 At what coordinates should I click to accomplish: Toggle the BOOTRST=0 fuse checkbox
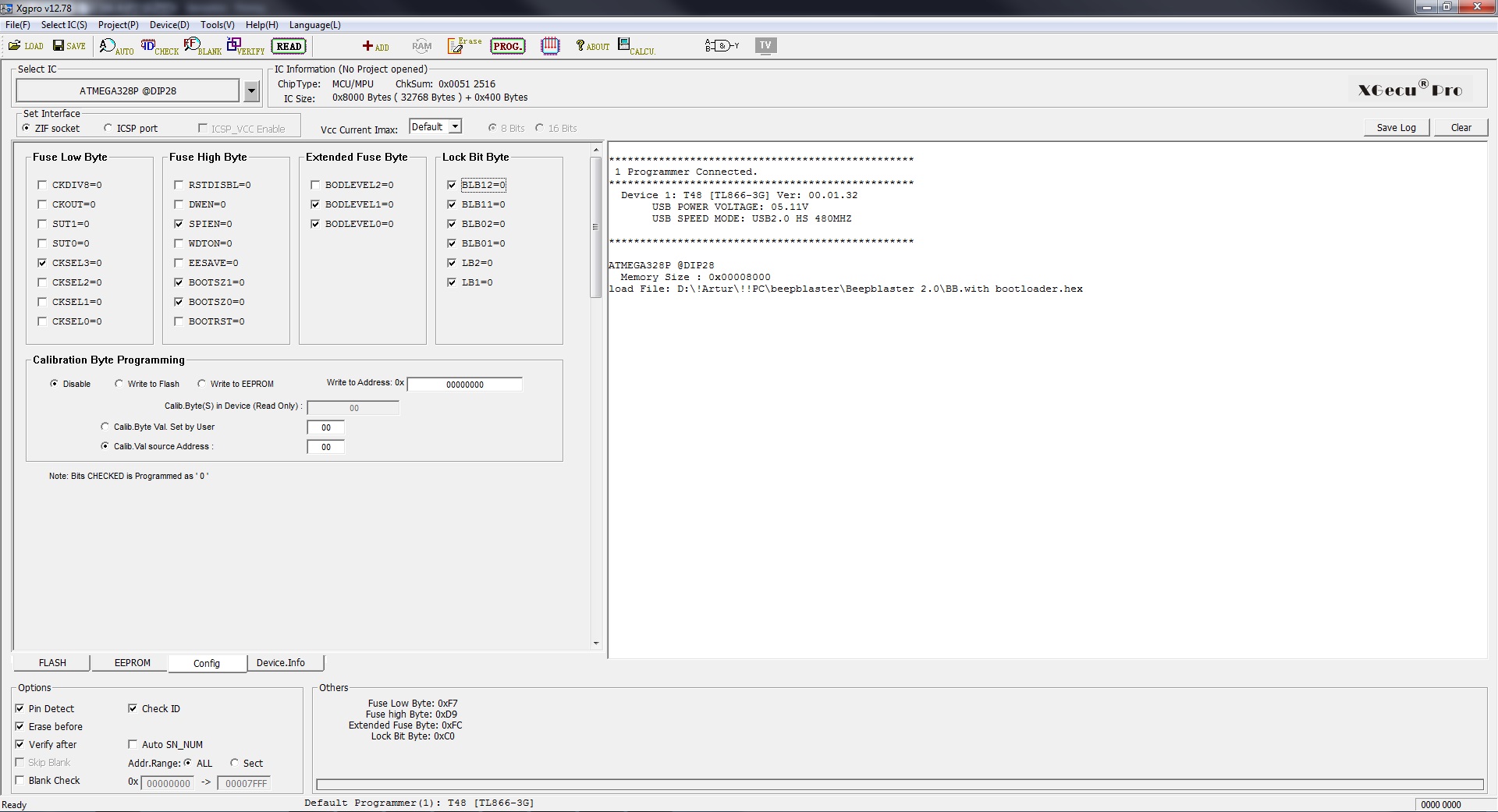tap(179, 321)
